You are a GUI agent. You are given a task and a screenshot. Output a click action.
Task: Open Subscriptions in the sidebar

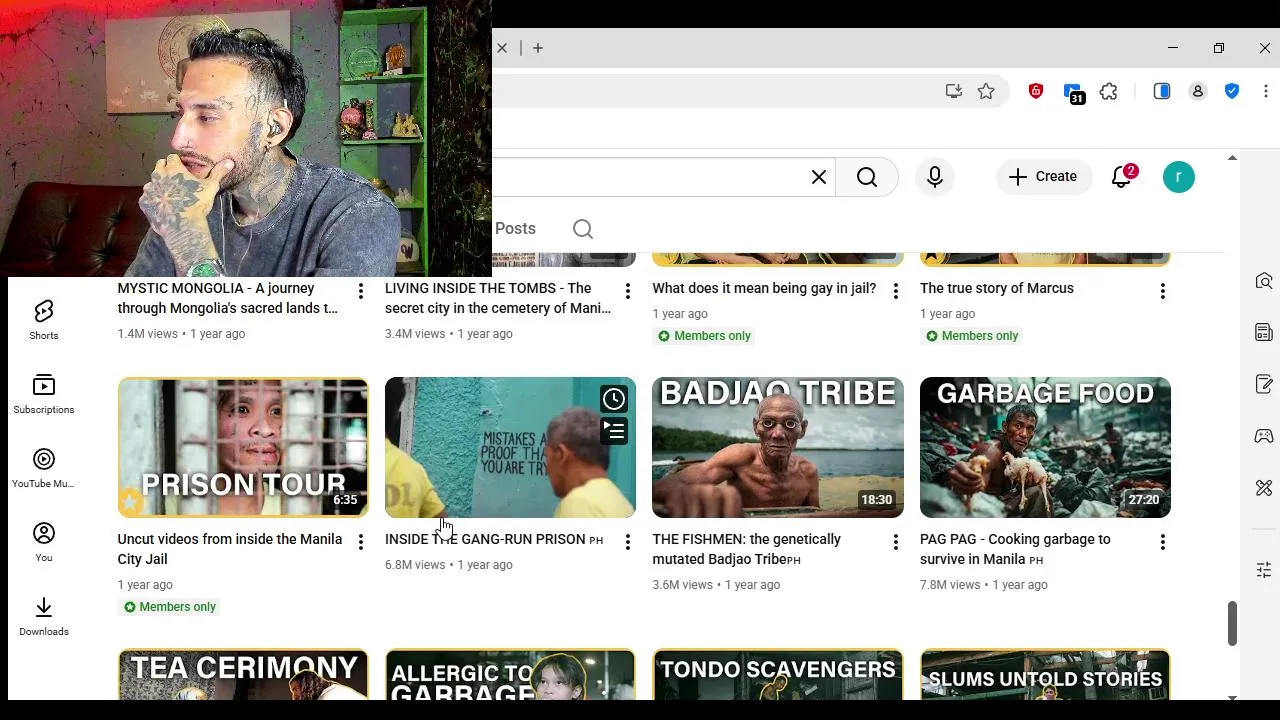[x=44, y=394]
